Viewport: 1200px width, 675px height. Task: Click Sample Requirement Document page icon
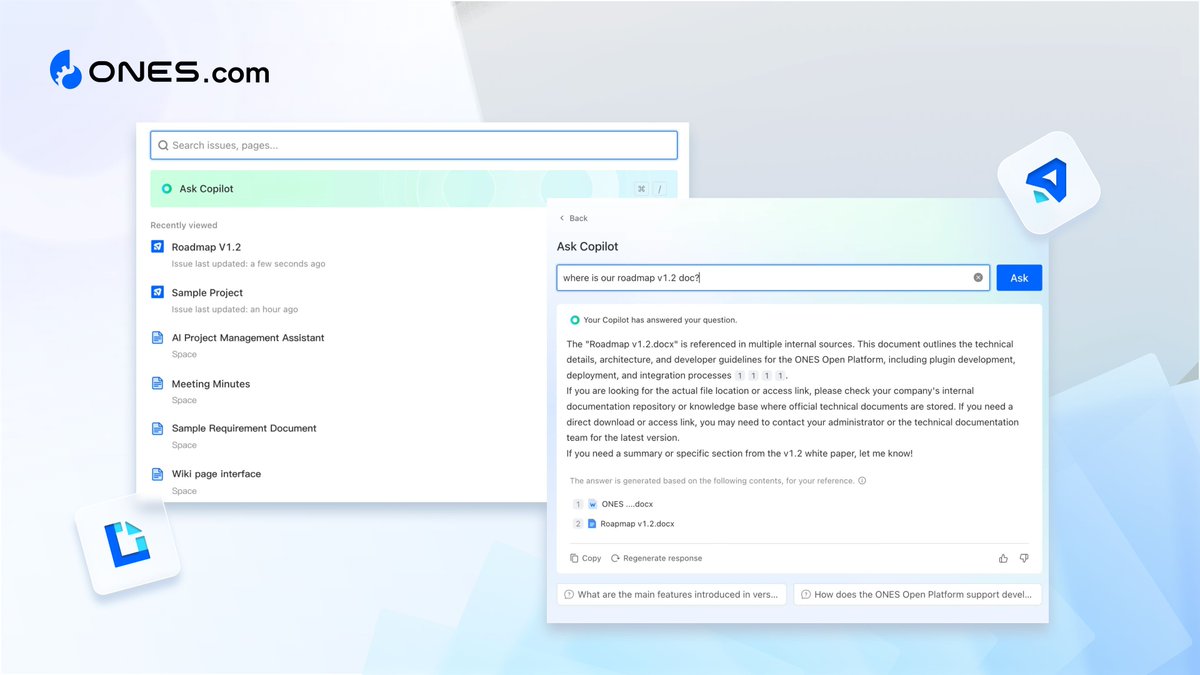(x=157, y=428)
